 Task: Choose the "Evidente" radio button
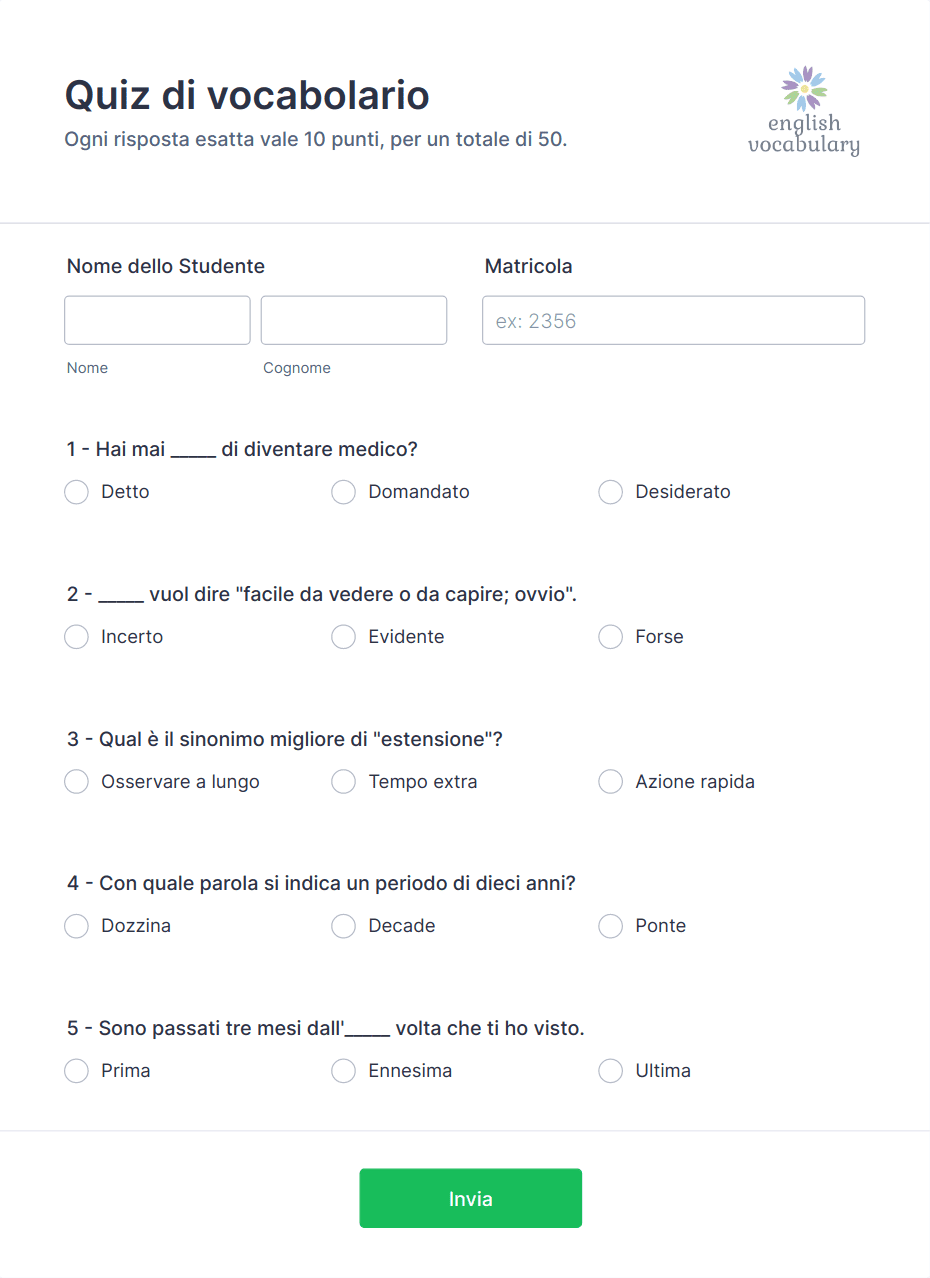coord(343,637)
